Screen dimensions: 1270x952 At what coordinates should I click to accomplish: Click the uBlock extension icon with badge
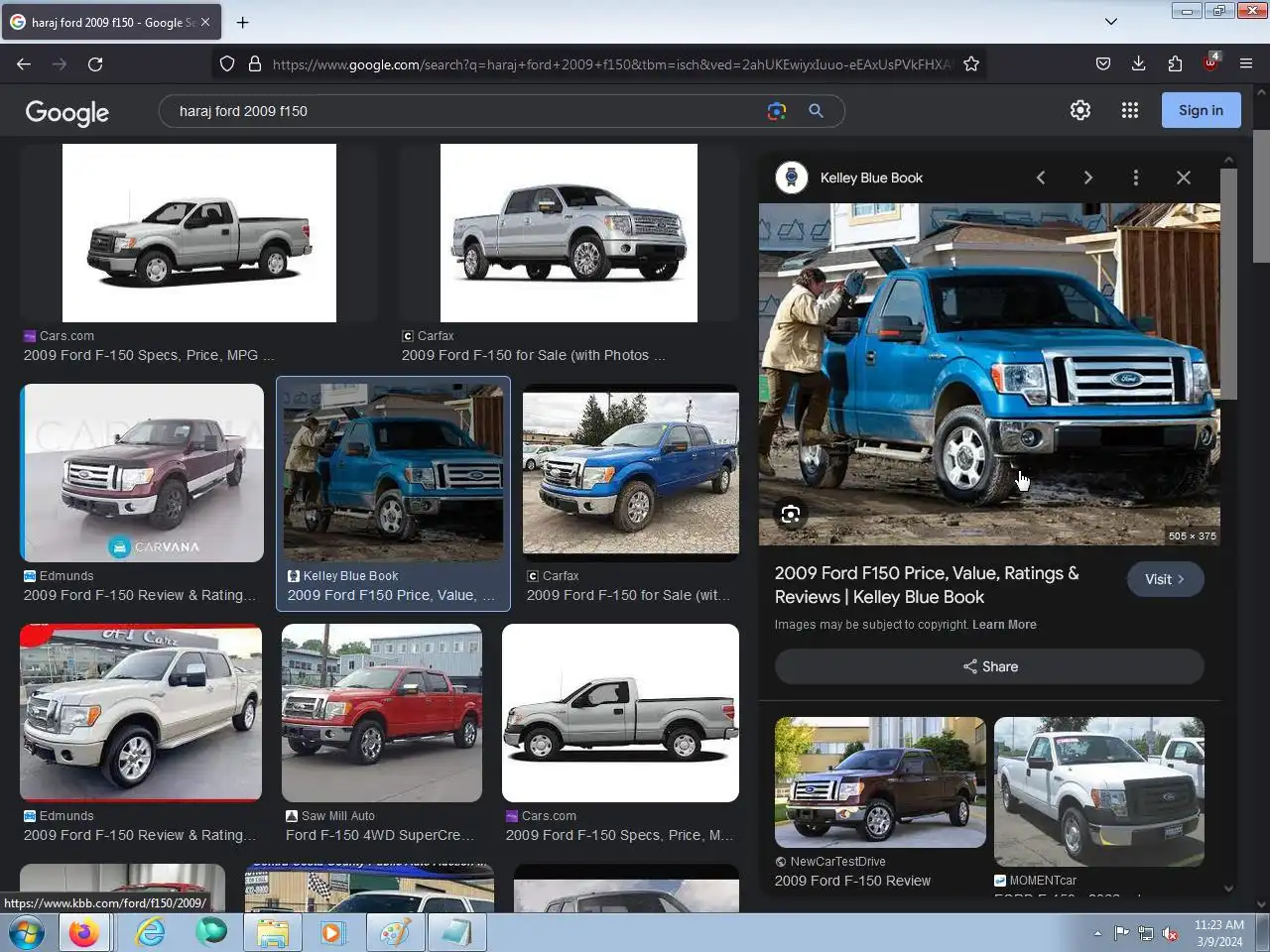(1210, 61)
